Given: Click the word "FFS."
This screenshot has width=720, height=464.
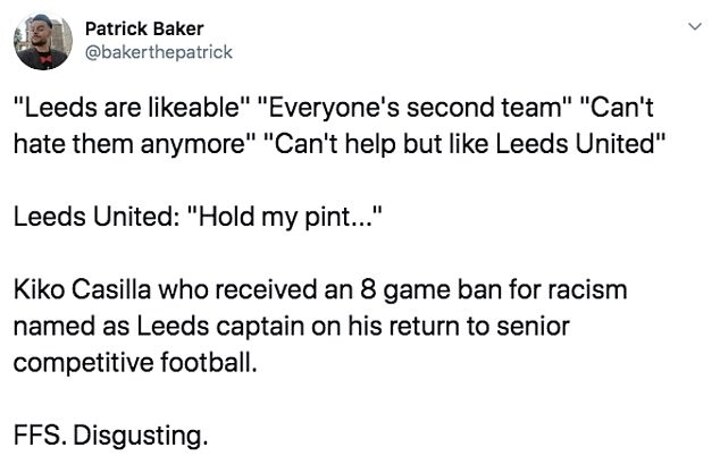Looking at the screenshot, I should point(38,435).
